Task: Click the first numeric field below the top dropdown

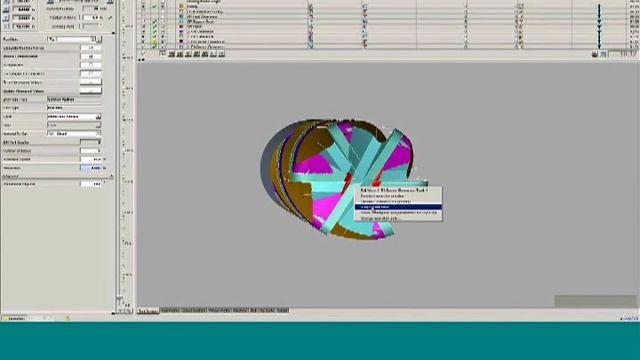Action: [91, 48]
